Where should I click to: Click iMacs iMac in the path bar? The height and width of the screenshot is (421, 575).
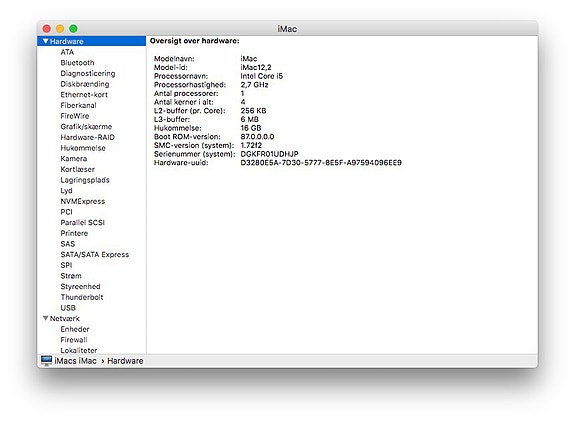pyautogui.click(x=76, y=361)
